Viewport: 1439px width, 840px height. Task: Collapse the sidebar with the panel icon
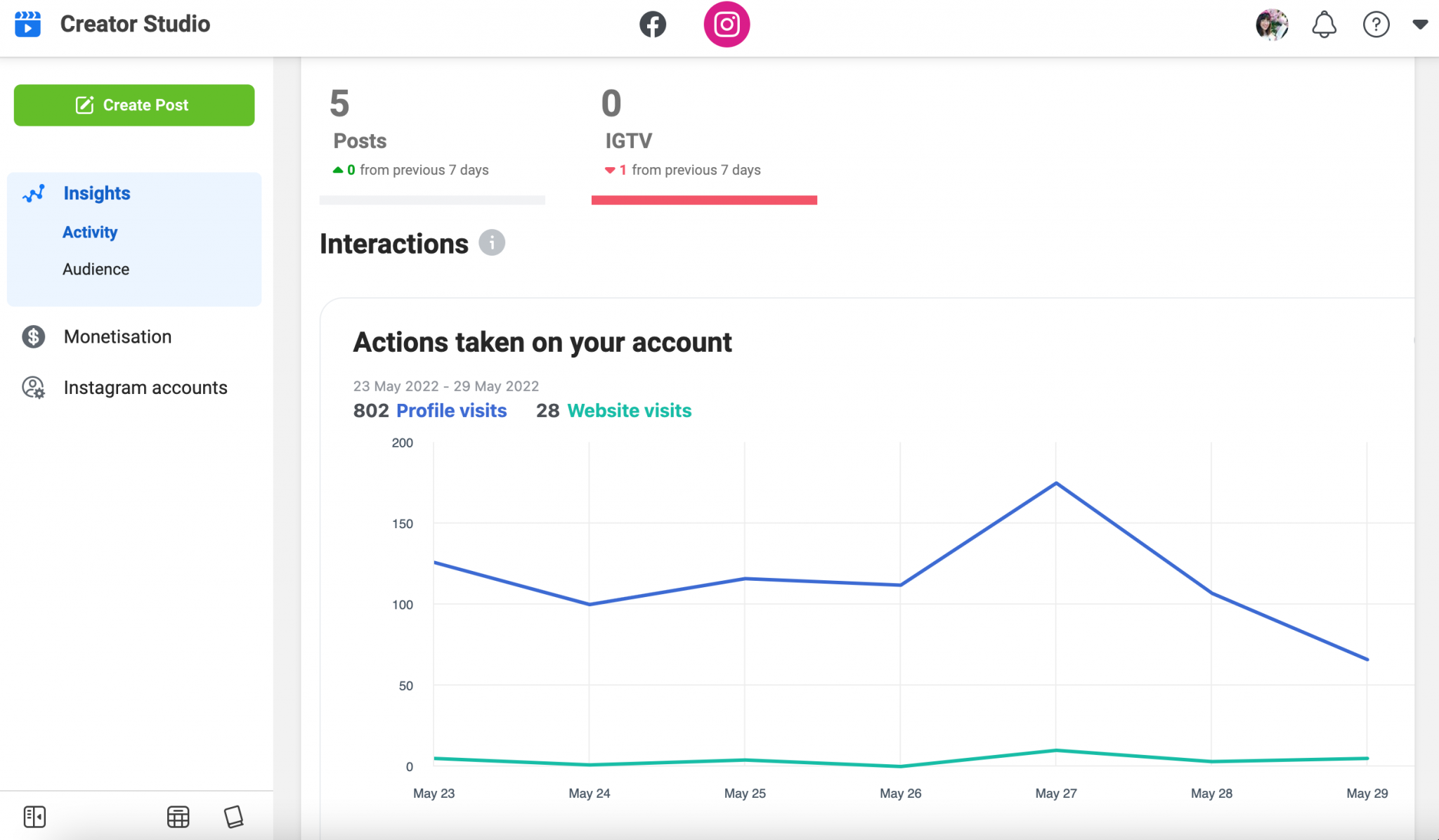pos(34,817)
